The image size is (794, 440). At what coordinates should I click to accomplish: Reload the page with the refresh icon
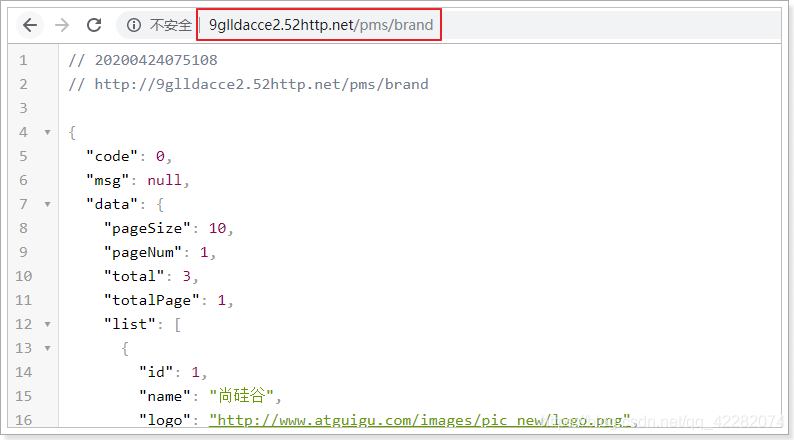click(x=94, y=25)
